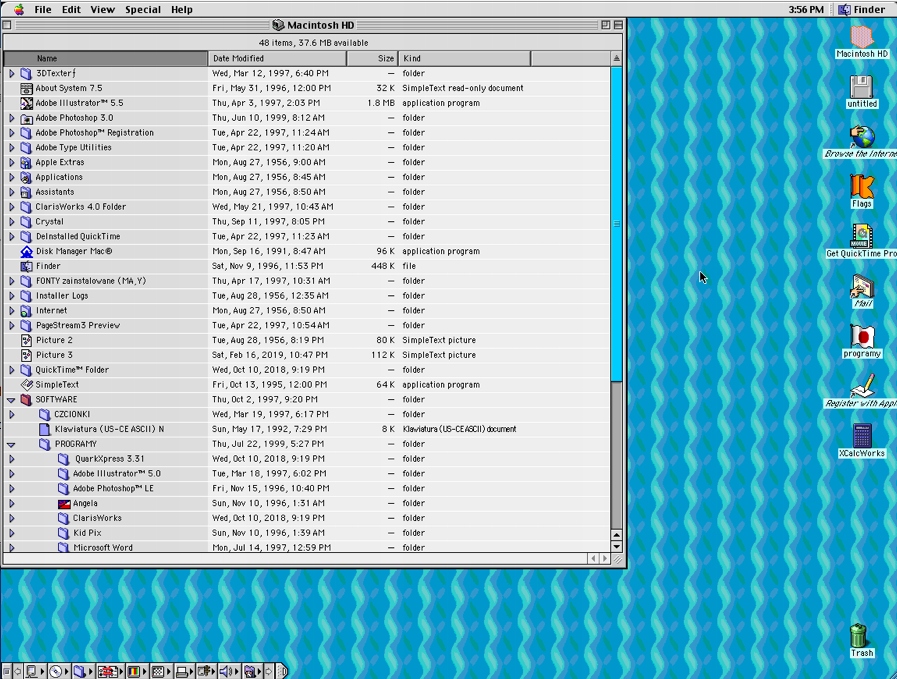This screenshot has height=679, width=897.
Task: Select the XCalcWorks desktop icon
Action: click(862, 436)
